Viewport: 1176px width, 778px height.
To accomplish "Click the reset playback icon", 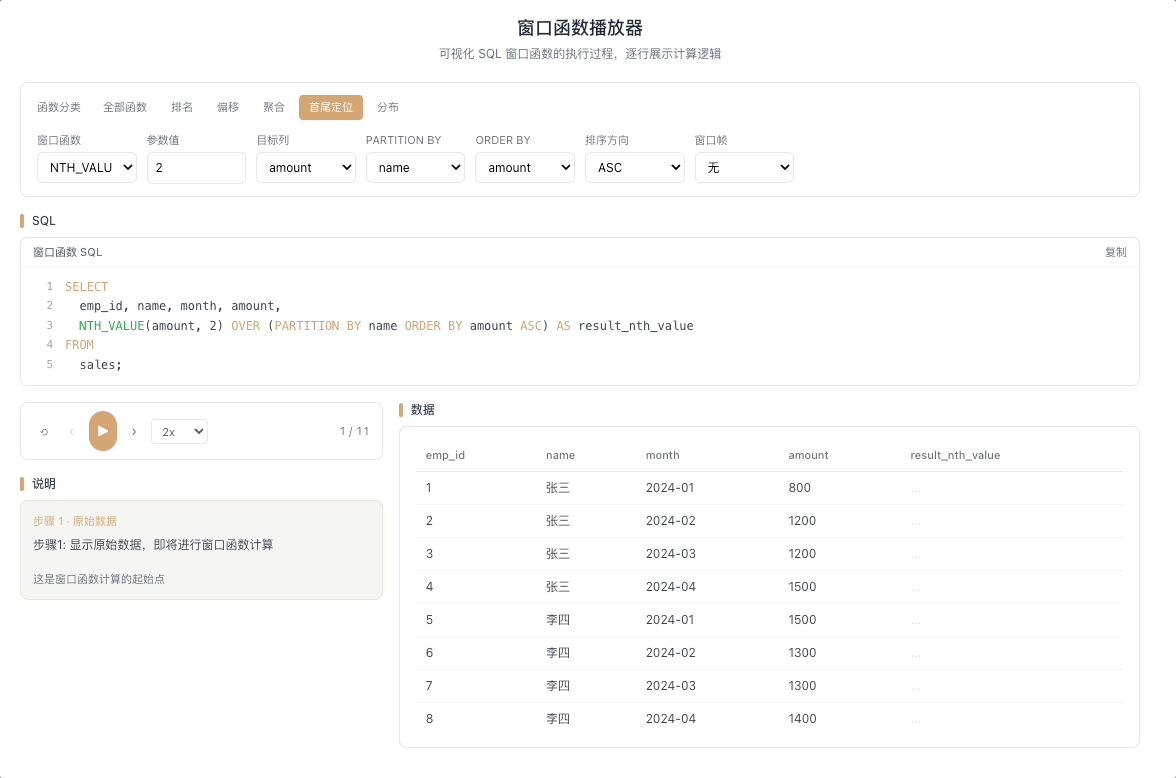I will pyautogui.click(x=44, y=432).
